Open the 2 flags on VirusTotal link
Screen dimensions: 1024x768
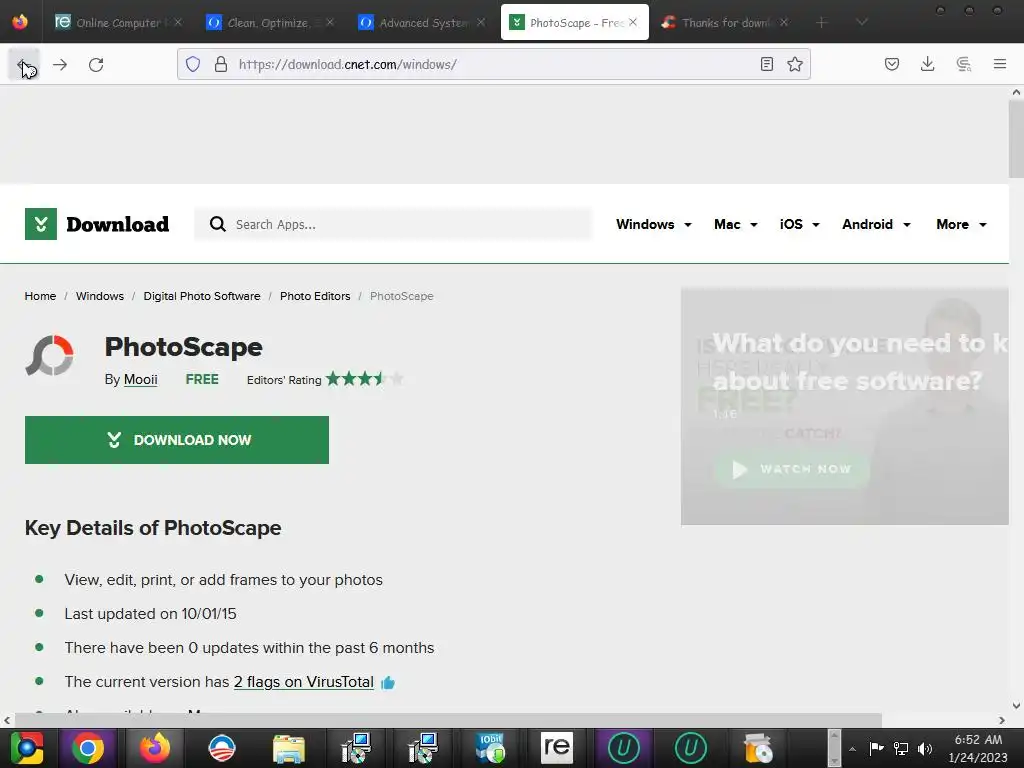coord(304,682)
